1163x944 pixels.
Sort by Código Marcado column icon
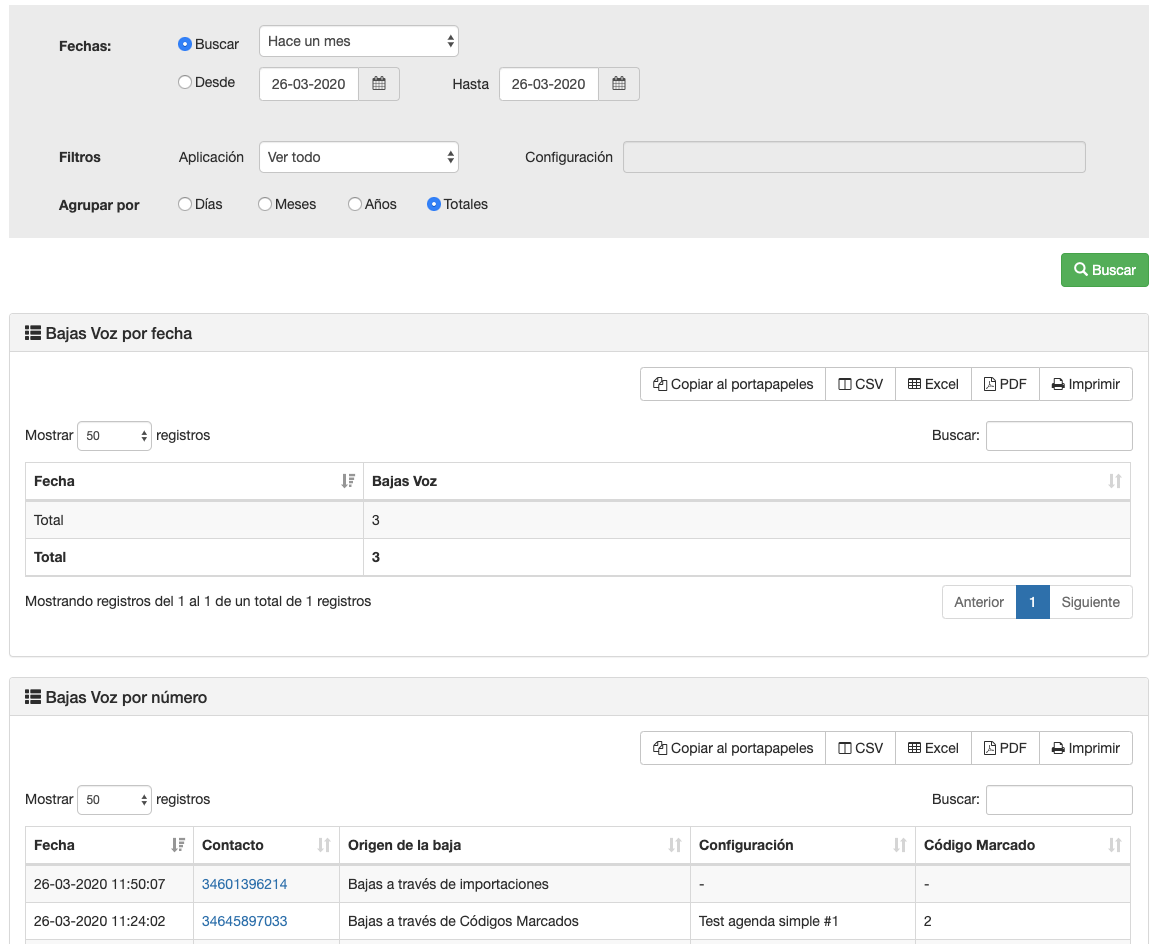(1114, 845)
